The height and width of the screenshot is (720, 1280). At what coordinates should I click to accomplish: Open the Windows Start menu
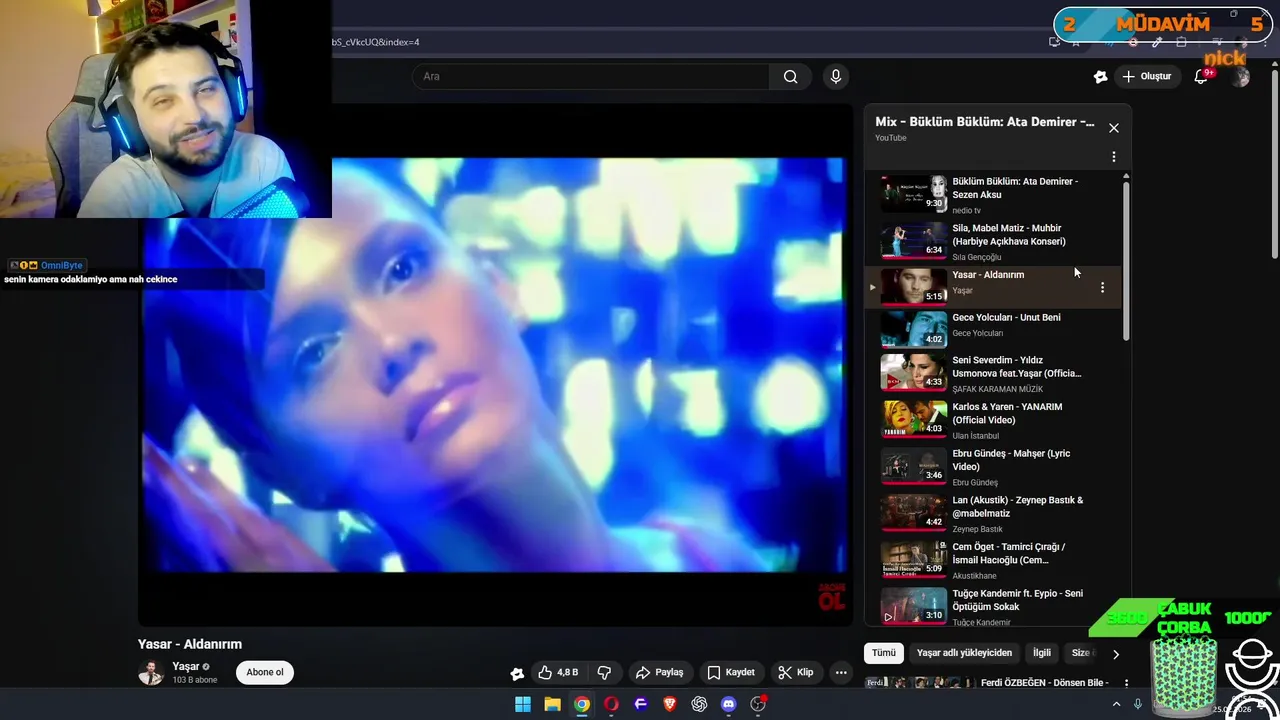(523, 704)
